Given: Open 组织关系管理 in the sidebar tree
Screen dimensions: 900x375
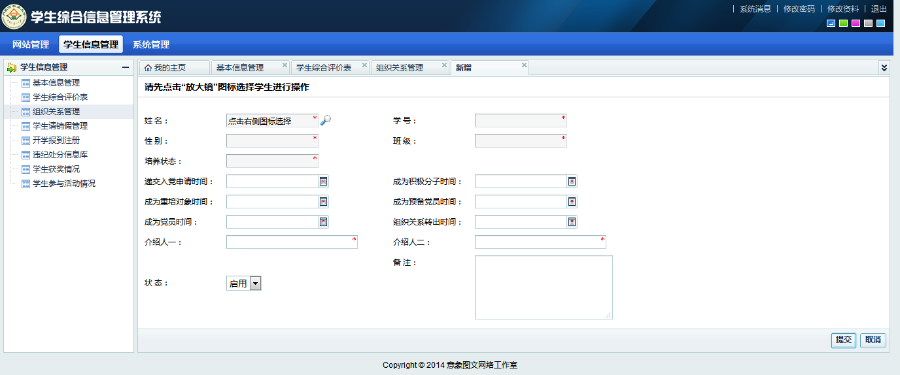Looking at the screenshot, I should coord(56,111).
